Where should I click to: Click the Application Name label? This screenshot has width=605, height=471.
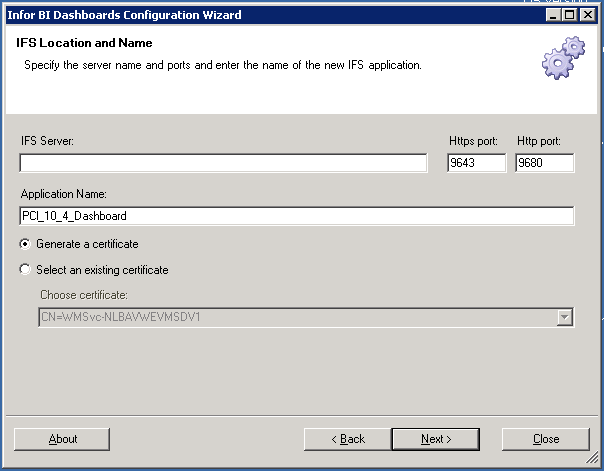(64, 194)
